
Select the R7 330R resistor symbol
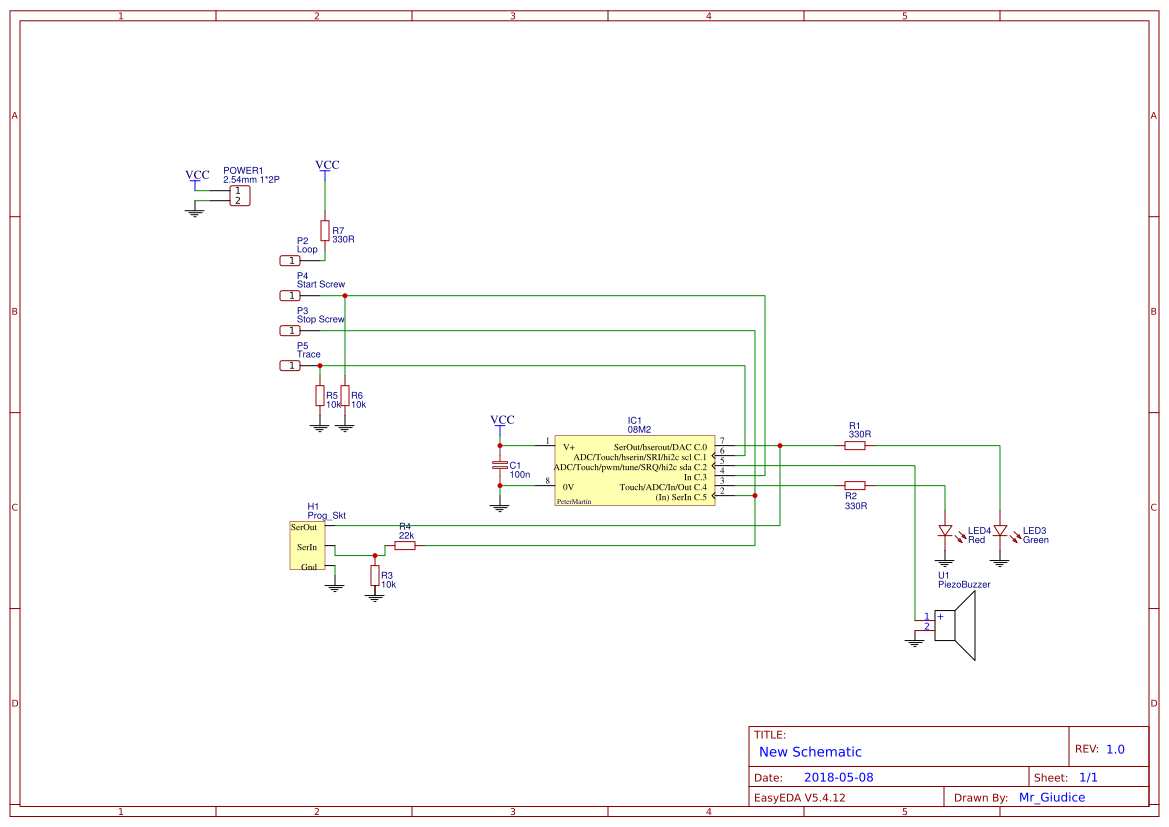[327, 232]
